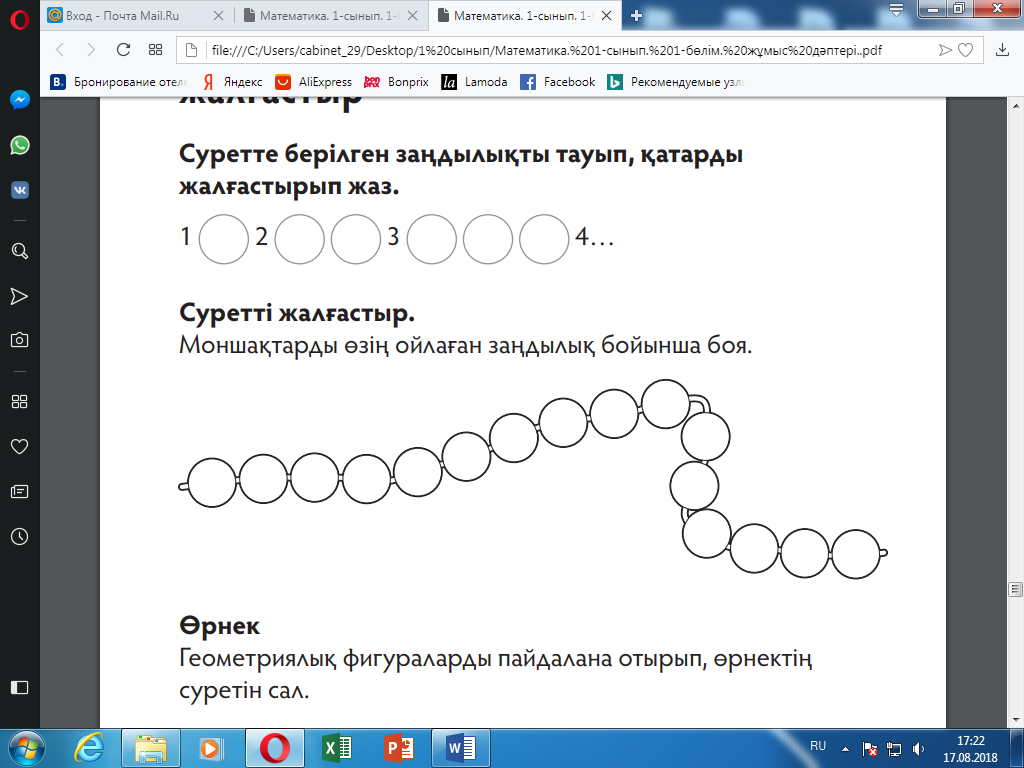Open the Windows Start menu
The height and width of the screenshot is (768, 1024).
click(26, 748)
